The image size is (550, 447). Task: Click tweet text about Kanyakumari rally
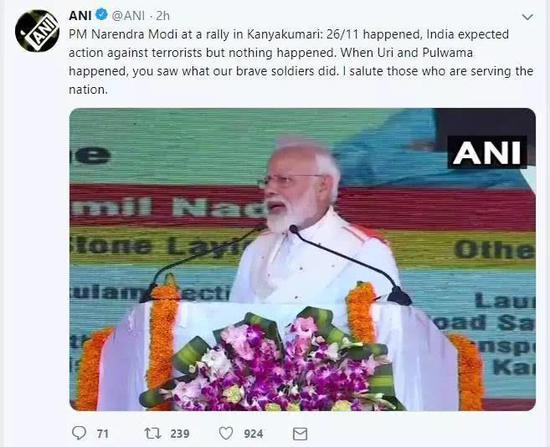point(301,62)
